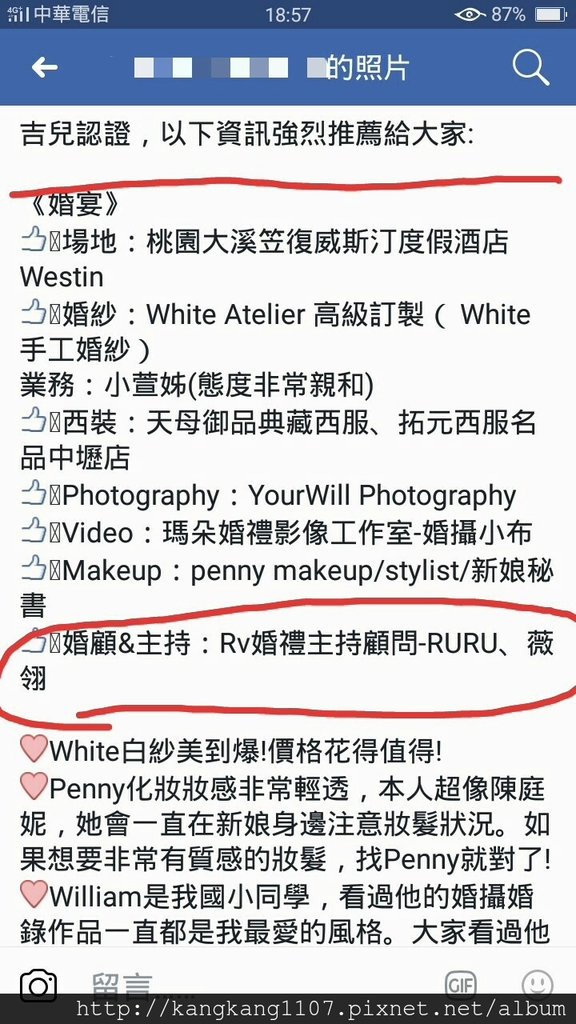This screenshot has height=1024, width=576.
Task: Tap the 留言 comment field
Action: [261, 985]
